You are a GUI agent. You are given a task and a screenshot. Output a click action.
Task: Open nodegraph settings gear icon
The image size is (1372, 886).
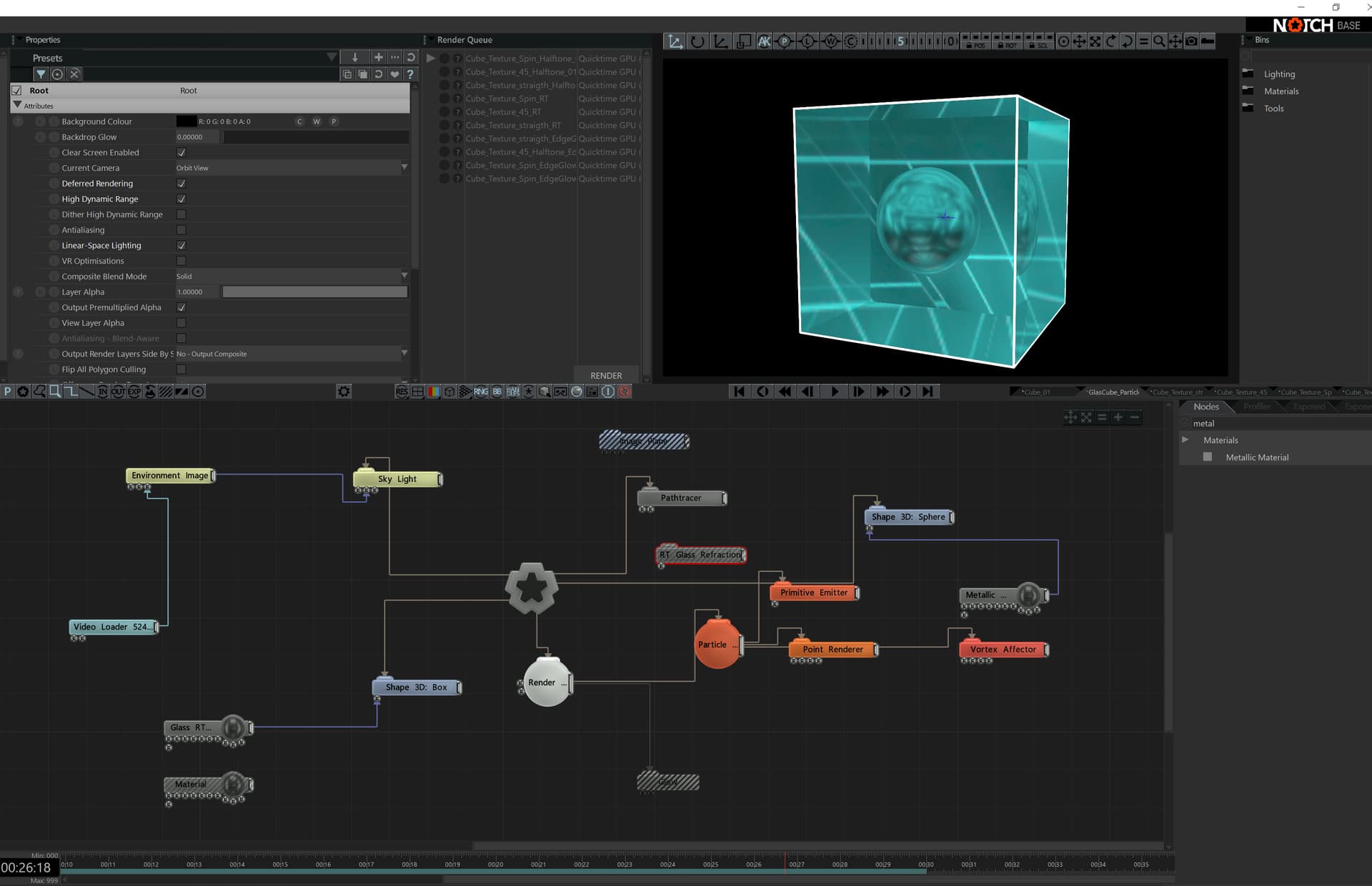coord(344,392)
